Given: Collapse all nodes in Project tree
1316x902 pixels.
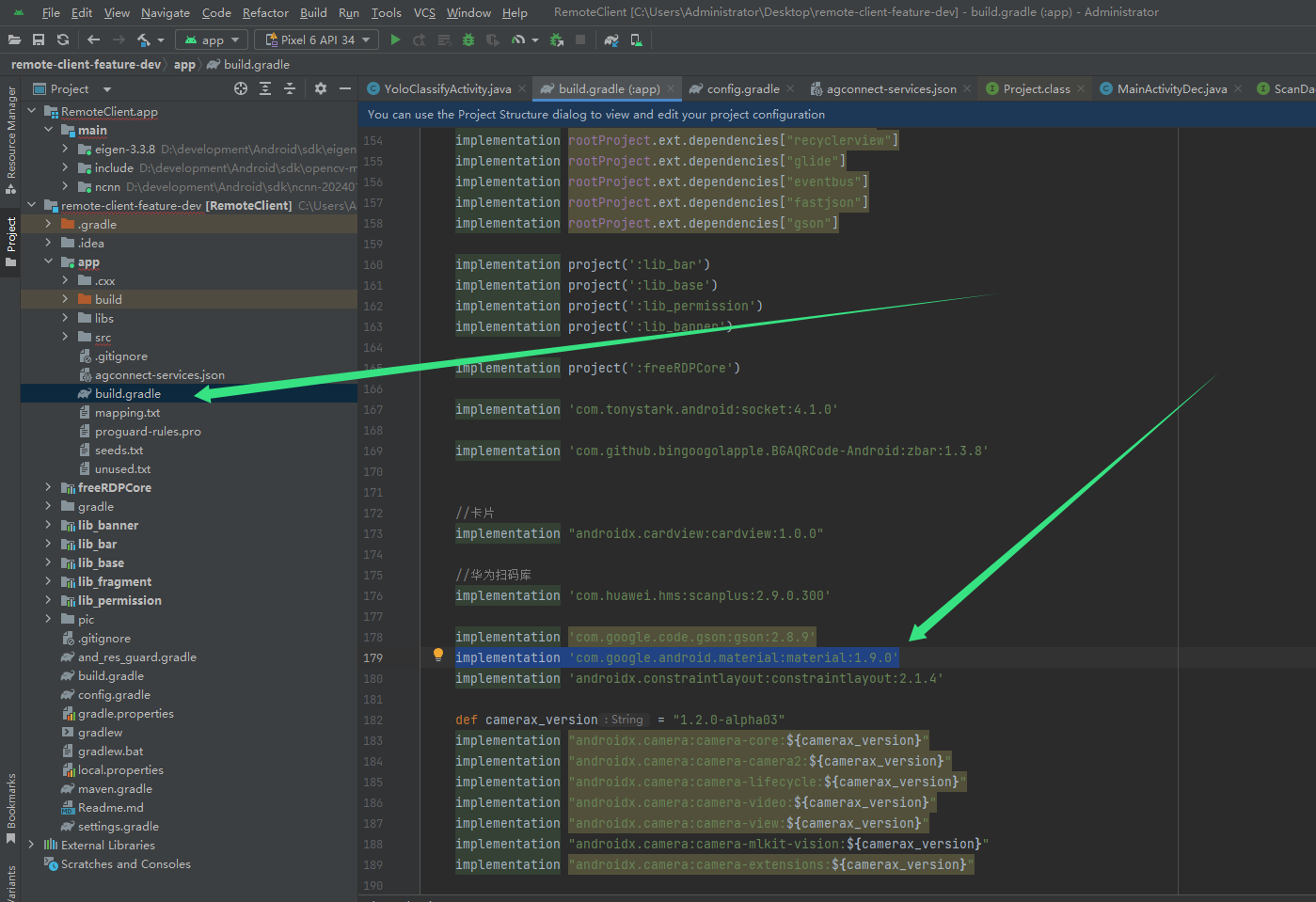Looking at the screenshot, I should (x=290, y=88).
